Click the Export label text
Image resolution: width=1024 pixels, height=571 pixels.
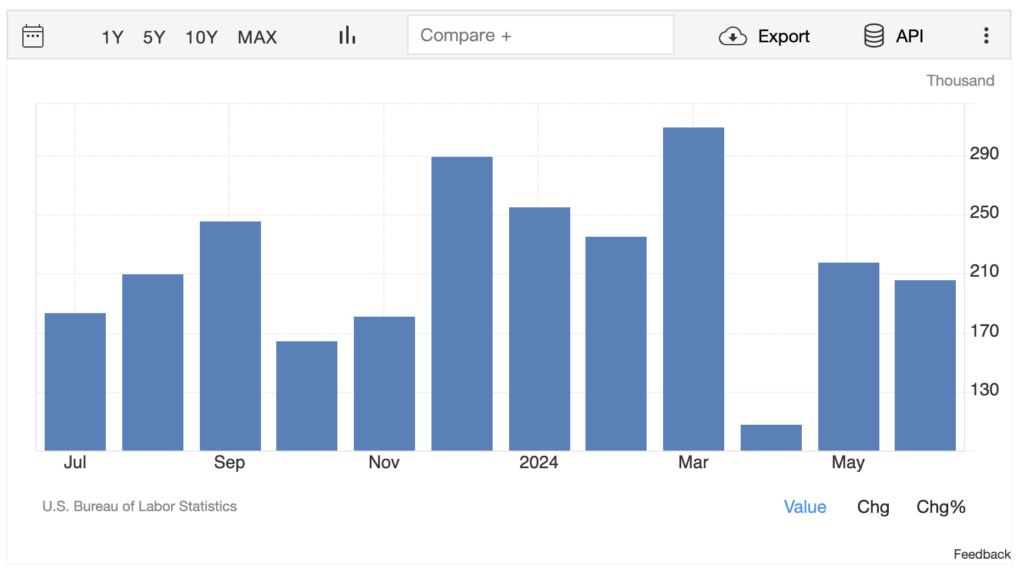click(x=783, y=36)
